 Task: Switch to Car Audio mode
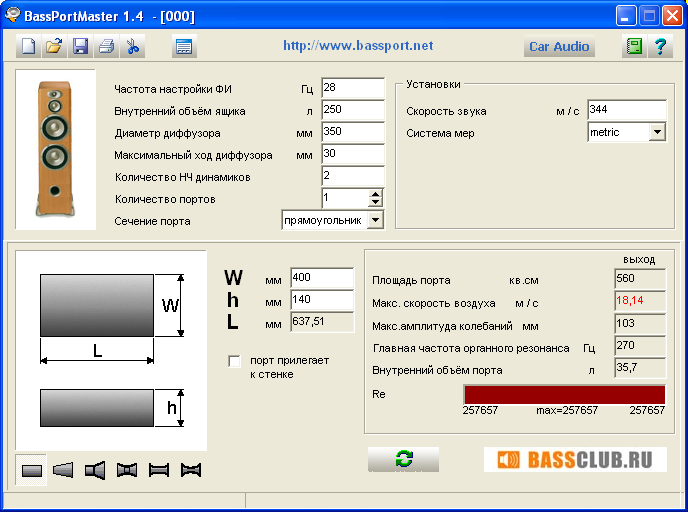click(559, 46)
